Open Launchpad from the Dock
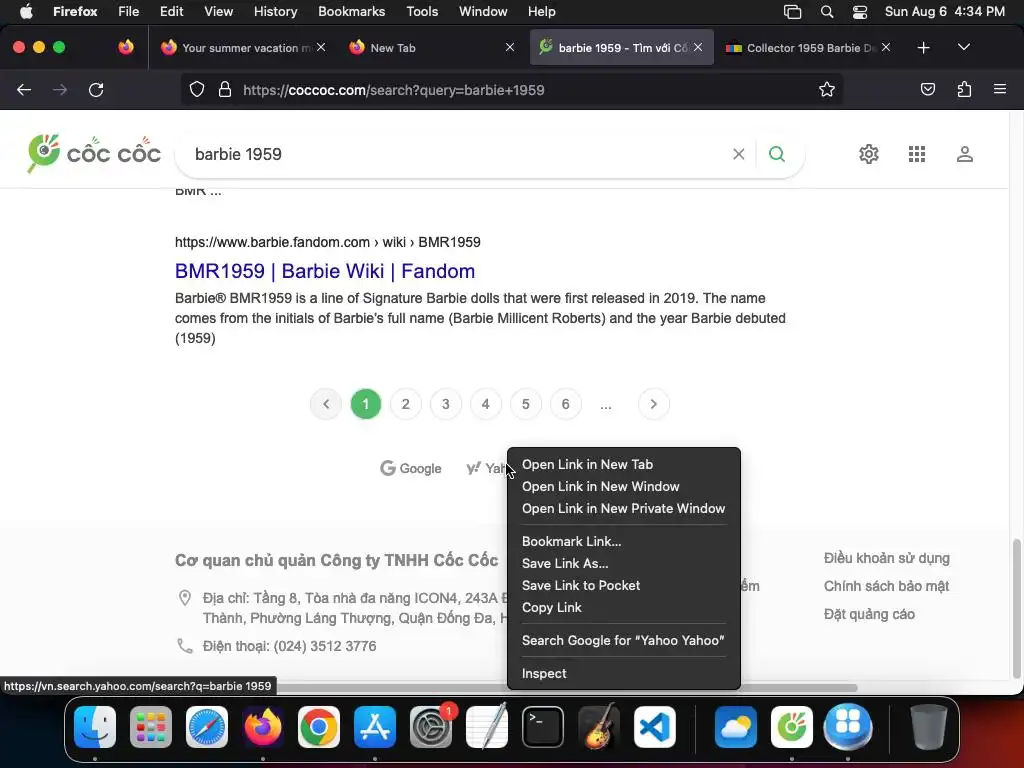Image resolution: width=1024 pixels, height=768 pixels. click(x=151, y=727)
